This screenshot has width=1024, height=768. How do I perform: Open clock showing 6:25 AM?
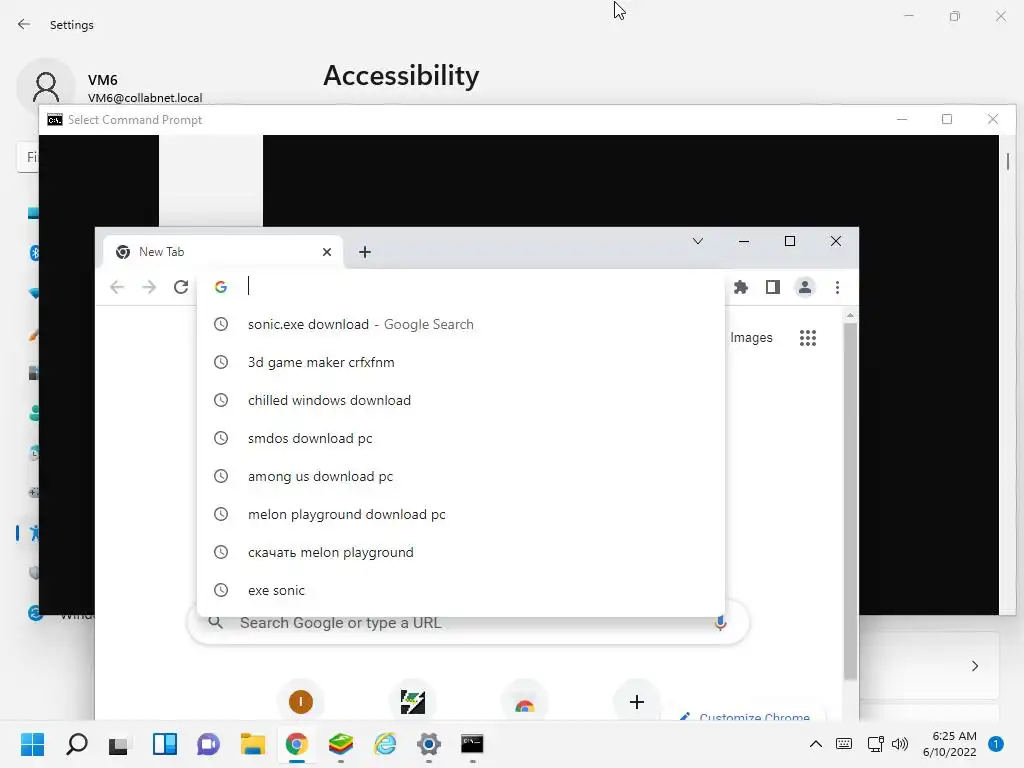coord(950,744)
